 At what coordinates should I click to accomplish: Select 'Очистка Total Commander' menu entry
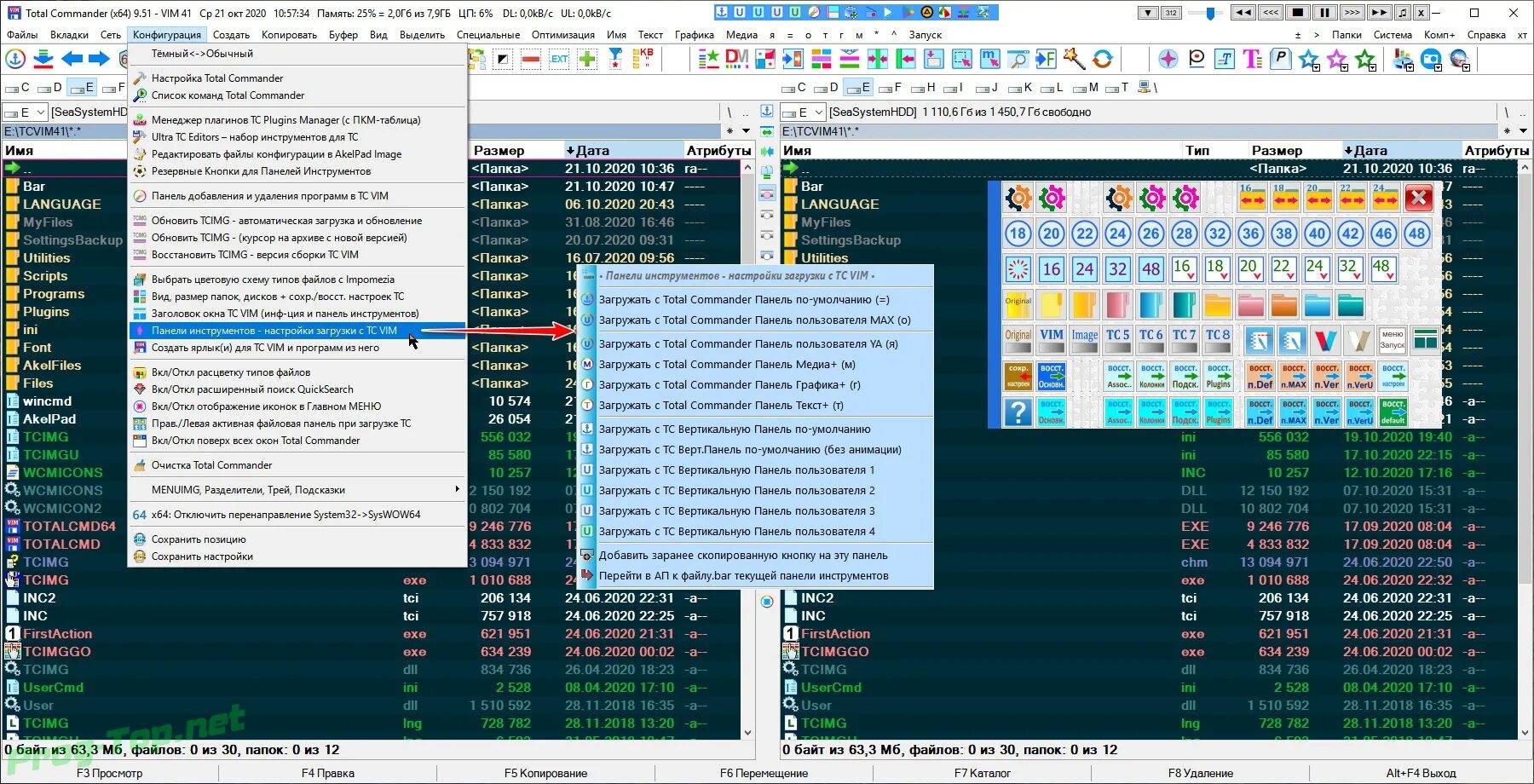(297, 465)
